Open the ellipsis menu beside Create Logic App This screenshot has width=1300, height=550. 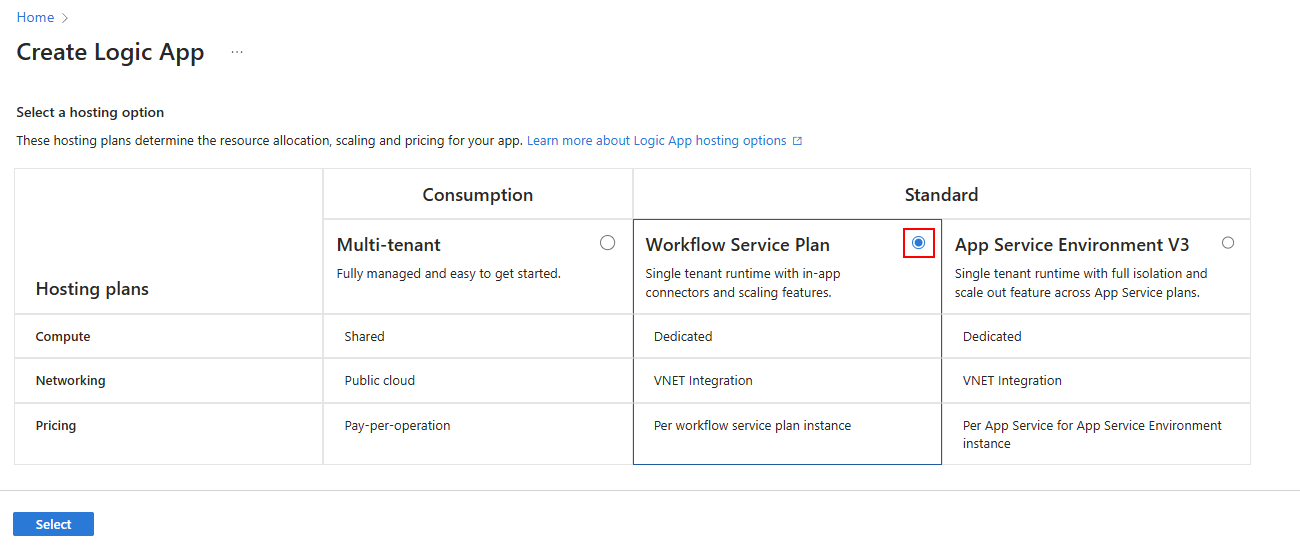pyautogui.click(x=237, y=52)
